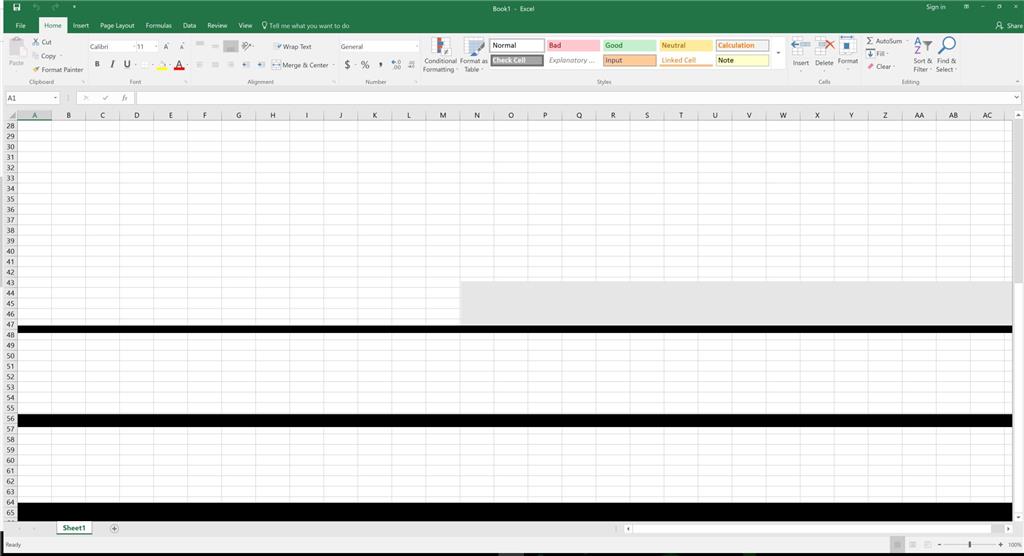The image size is (1024, 556).
Task: Open the font size dropdown
Action: point(155,46)
